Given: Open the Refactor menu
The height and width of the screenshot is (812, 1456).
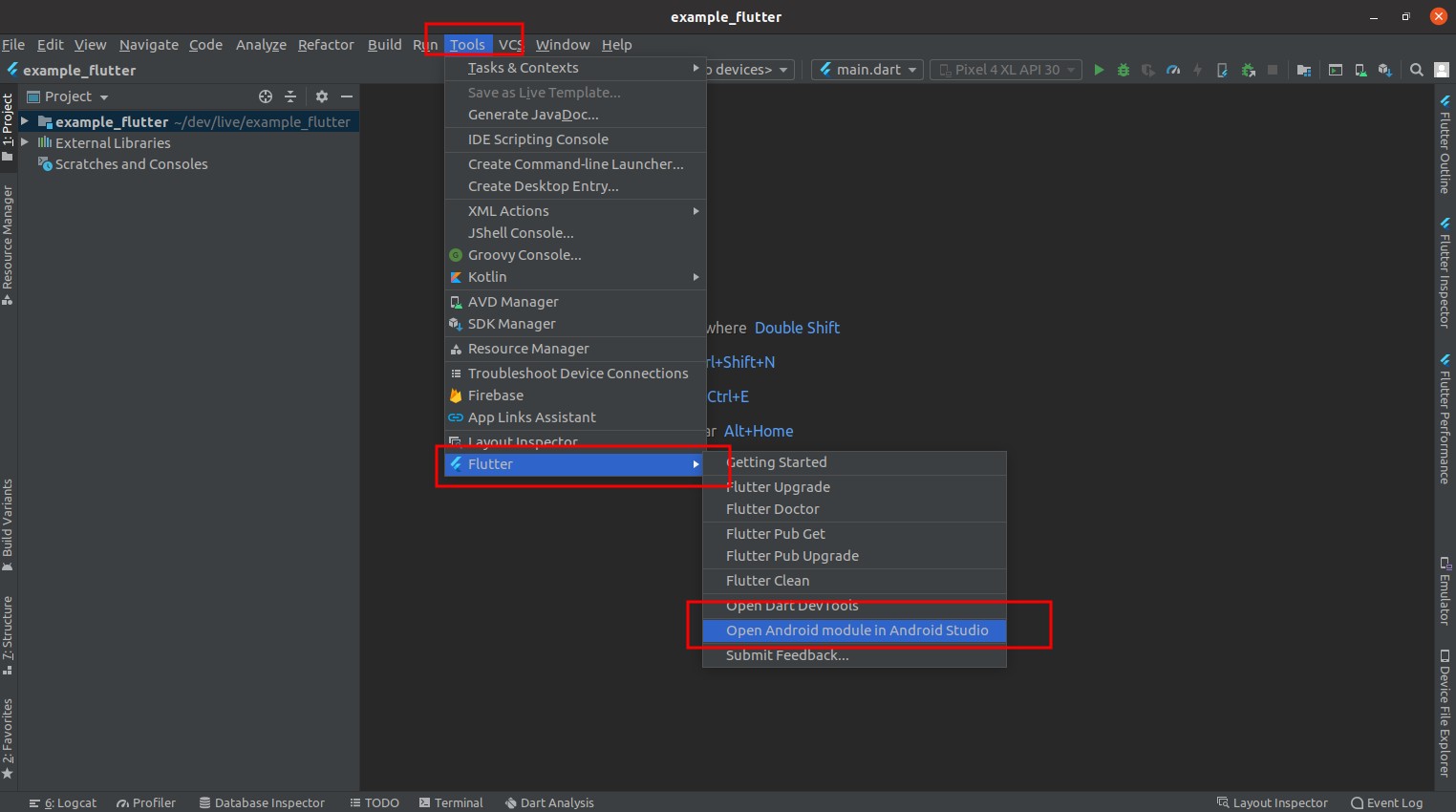Looking at the screenshot, I should (x=326, y=45).
